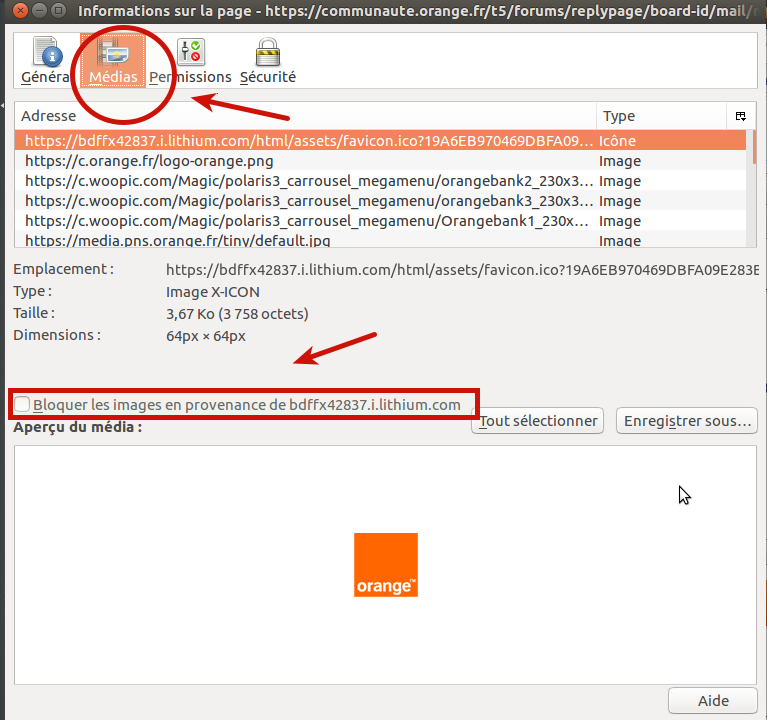Click the Orange logo media preview
The height and width of the screenshot is (720, 767).
(385, 564)
